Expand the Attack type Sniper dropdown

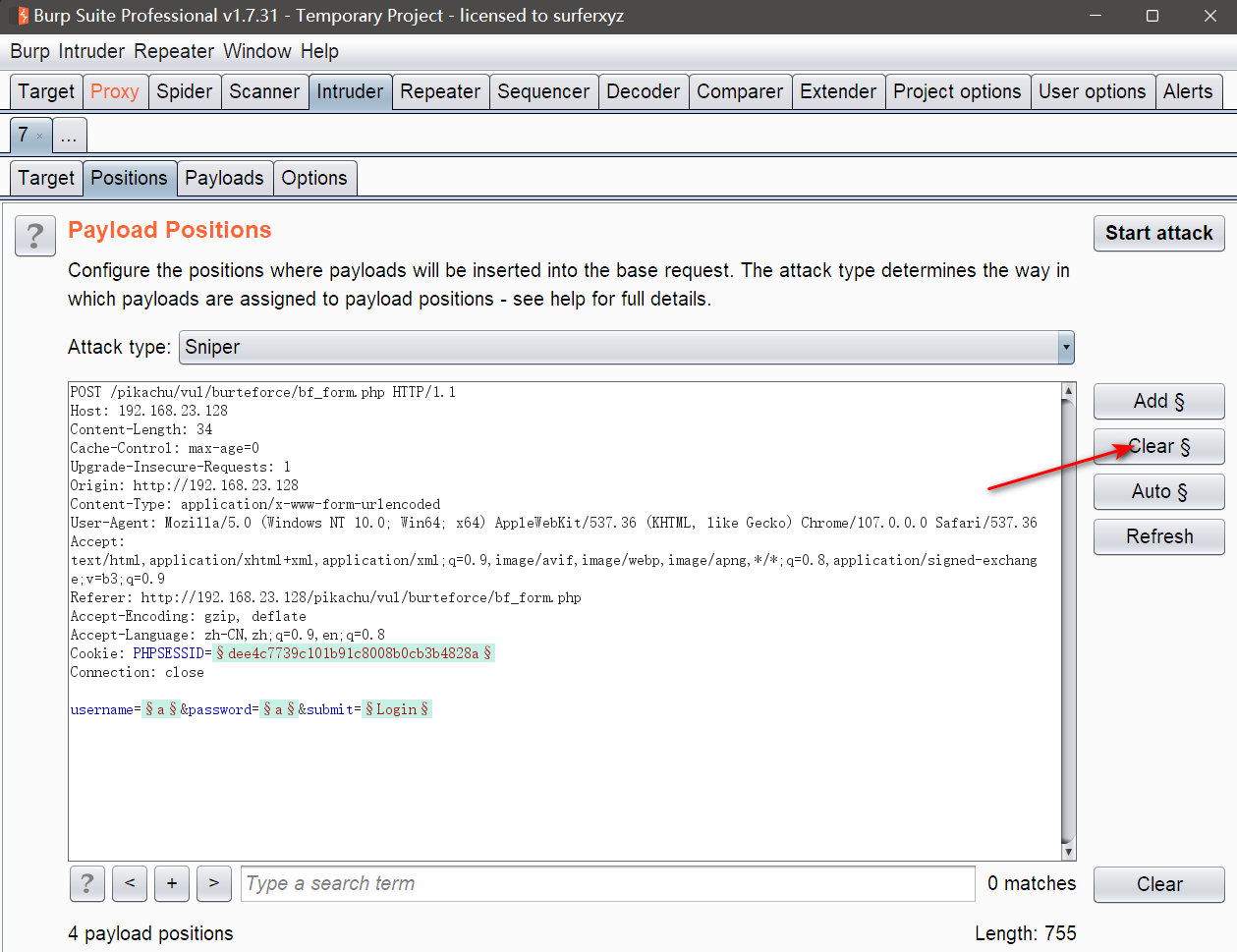(x=1065, y=347)
